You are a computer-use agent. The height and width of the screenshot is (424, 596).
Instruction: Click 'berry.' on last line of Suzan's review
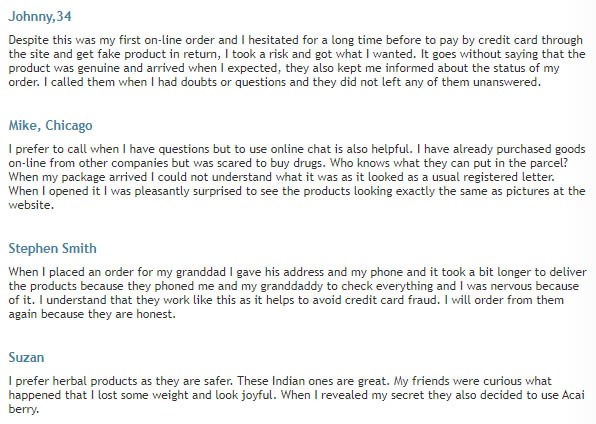coord(24,409)
